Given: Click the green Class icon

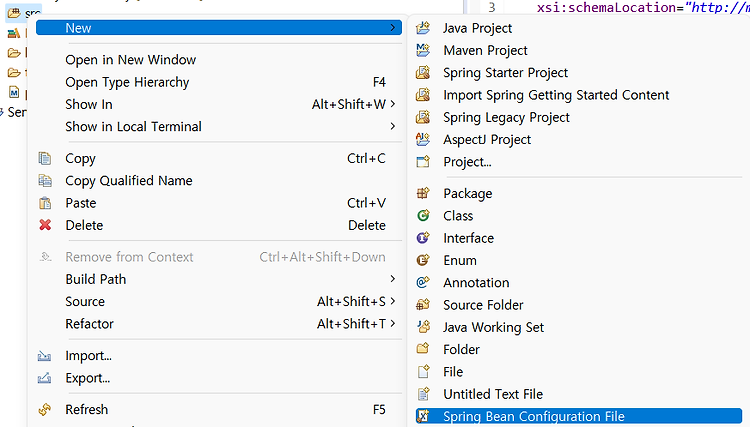Looking at the screenshot, I should pos(423,216).
